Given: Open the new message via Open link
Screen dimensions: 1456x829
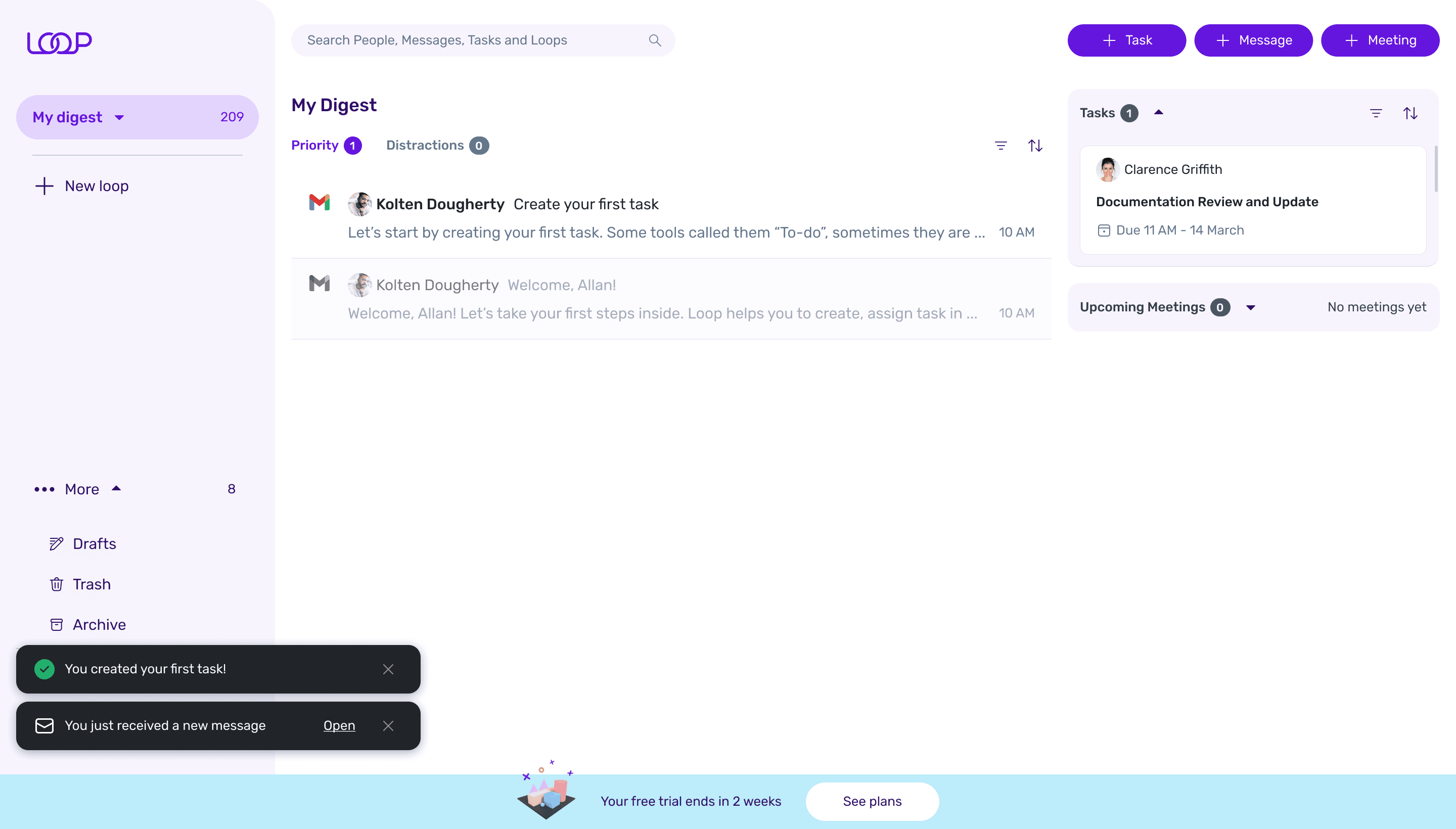Looking at the screenshot, I should tap(339, 725).
